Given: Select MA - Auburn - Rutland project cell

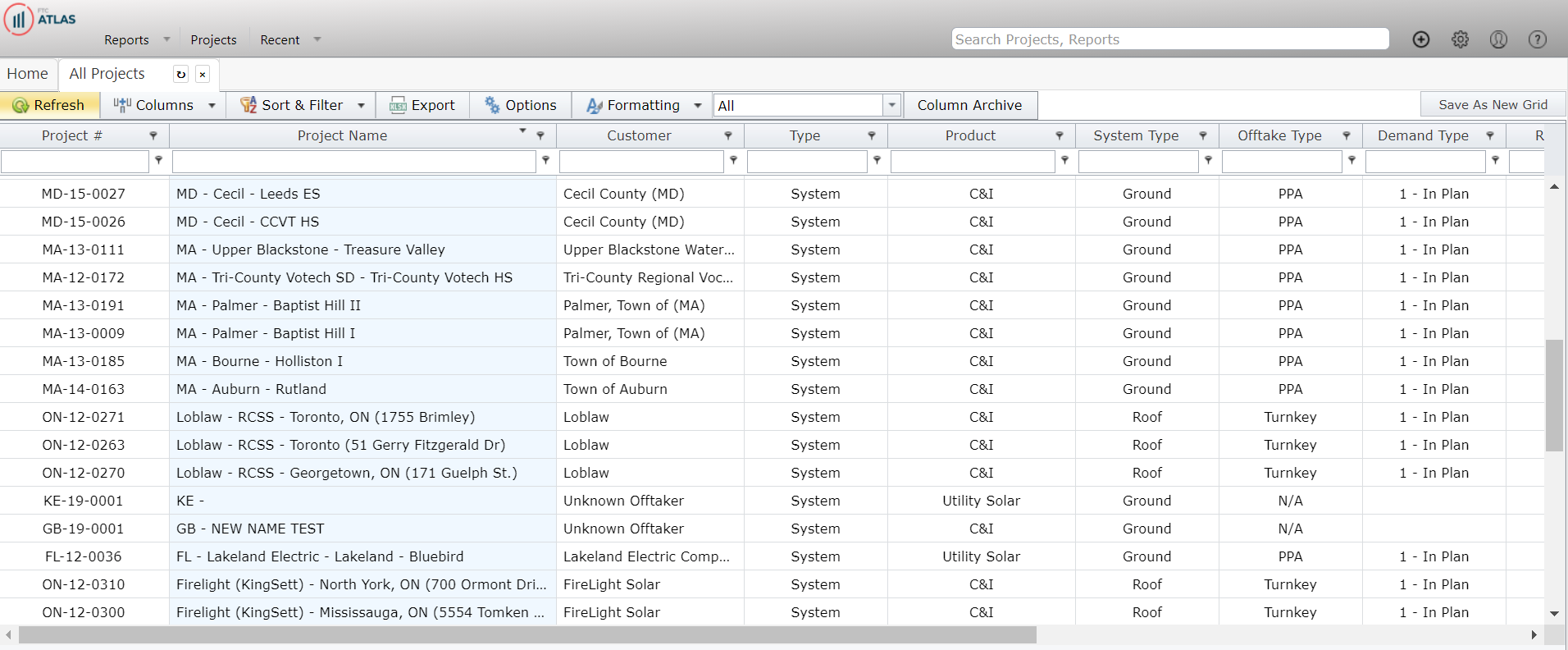Looking at the screenshot, I should pyautogui.click(x=362, y=389).
